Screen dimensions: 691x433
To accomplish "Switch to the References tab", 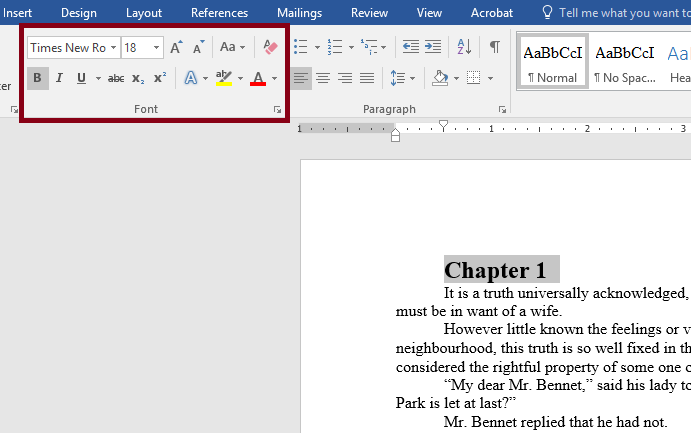I will coord(219,13).
